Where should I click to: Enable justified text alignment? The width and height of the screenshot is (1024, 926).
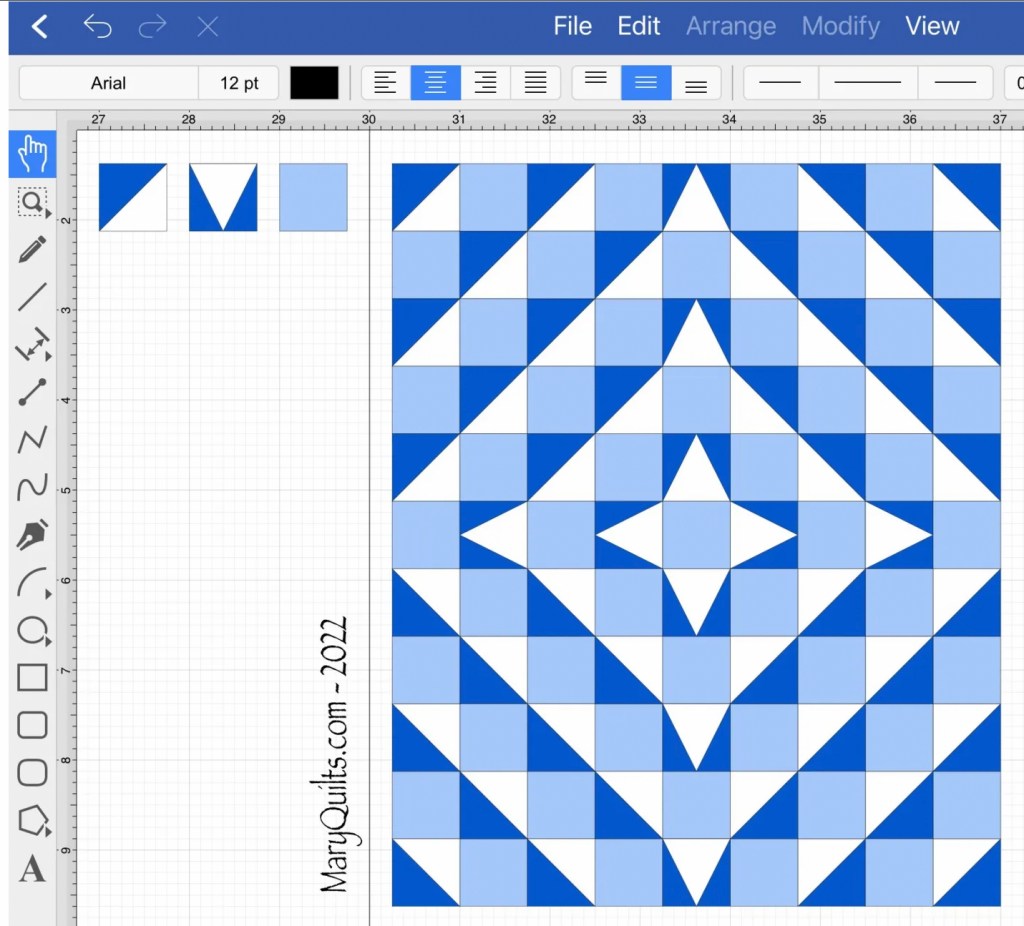[x=535, y=83]
